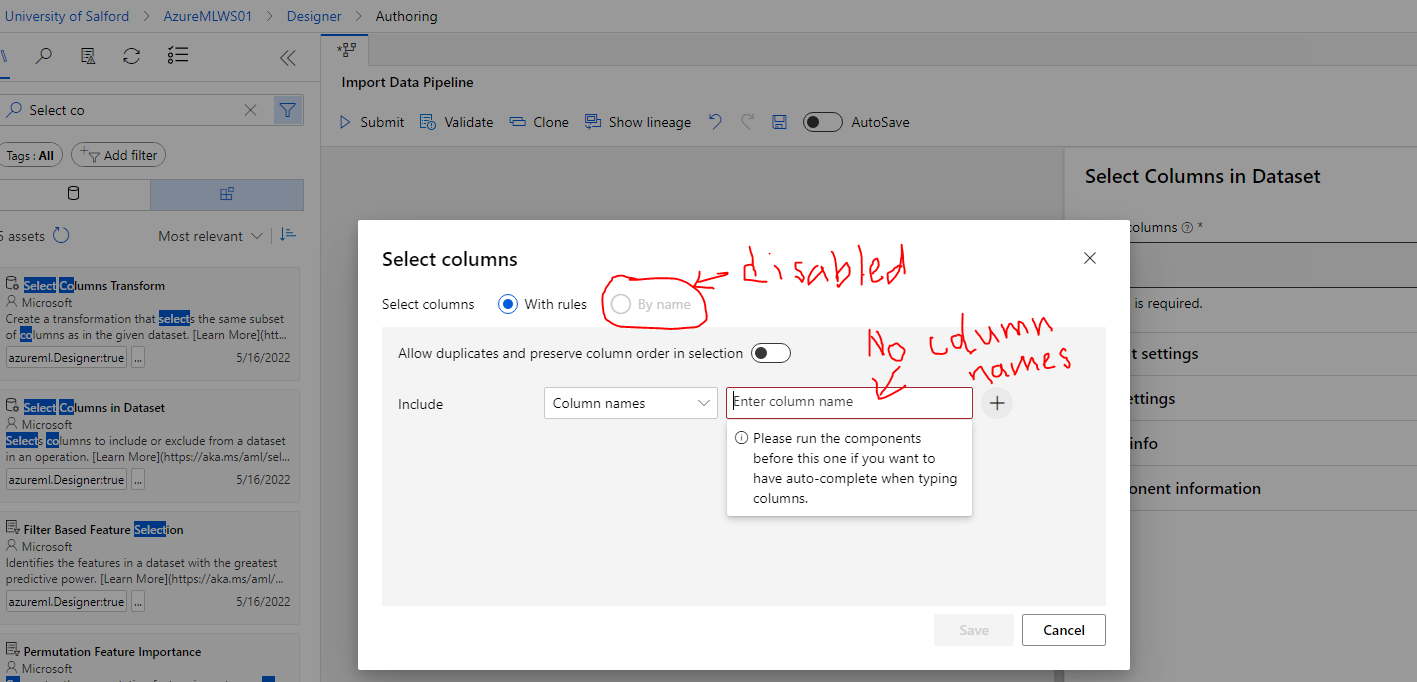Screen dimensions: 1417x682
Task: Go to Designer breadcrumb
Action: 314,16
